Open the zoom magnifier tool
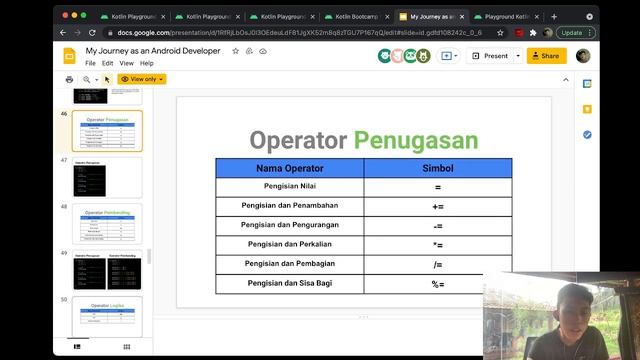This screenshot has width=640, height=360. click(87, 79)
